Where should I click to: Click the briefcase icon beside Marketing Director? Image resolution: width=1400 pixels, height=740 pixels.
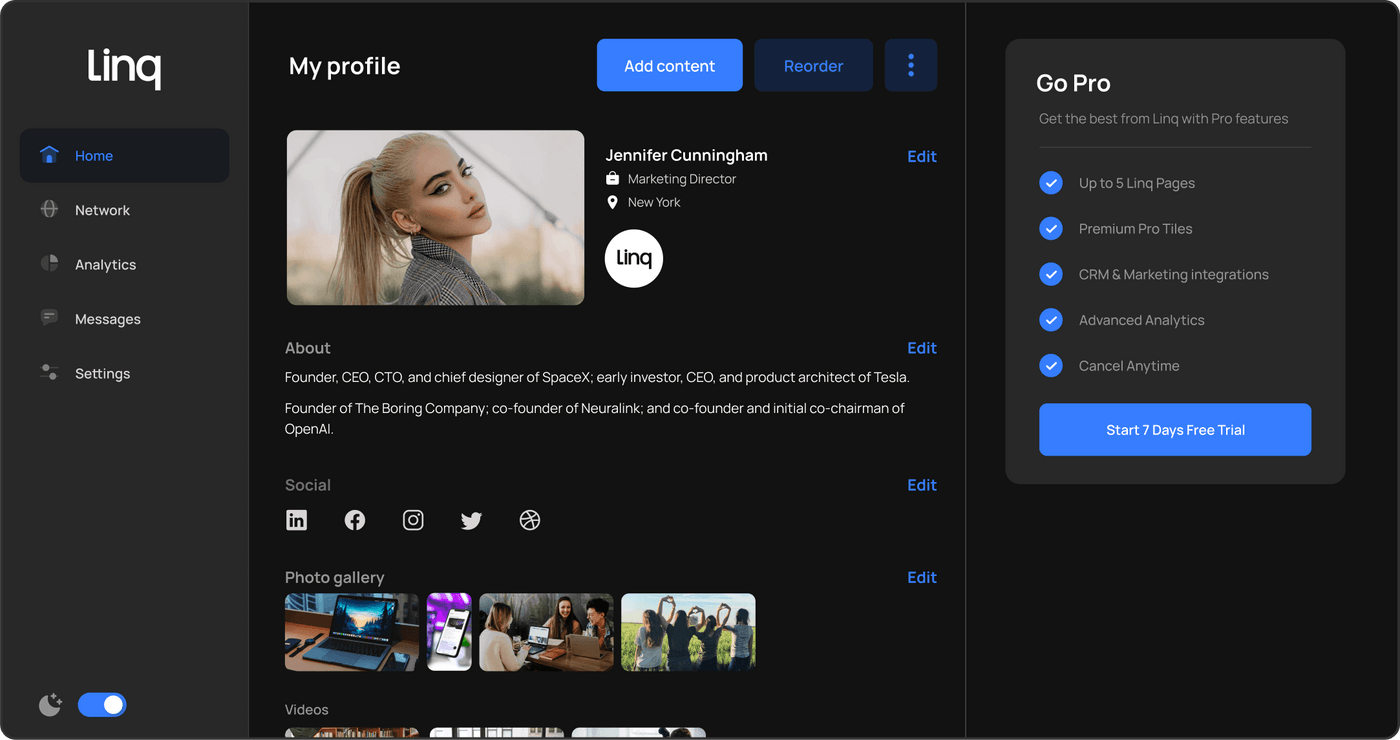coord(613,179)
